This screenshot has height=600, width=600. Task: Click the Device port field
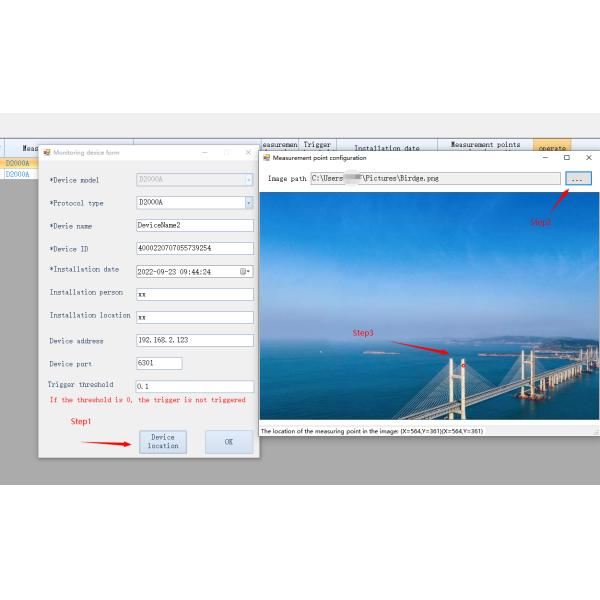tap(158, 363)
